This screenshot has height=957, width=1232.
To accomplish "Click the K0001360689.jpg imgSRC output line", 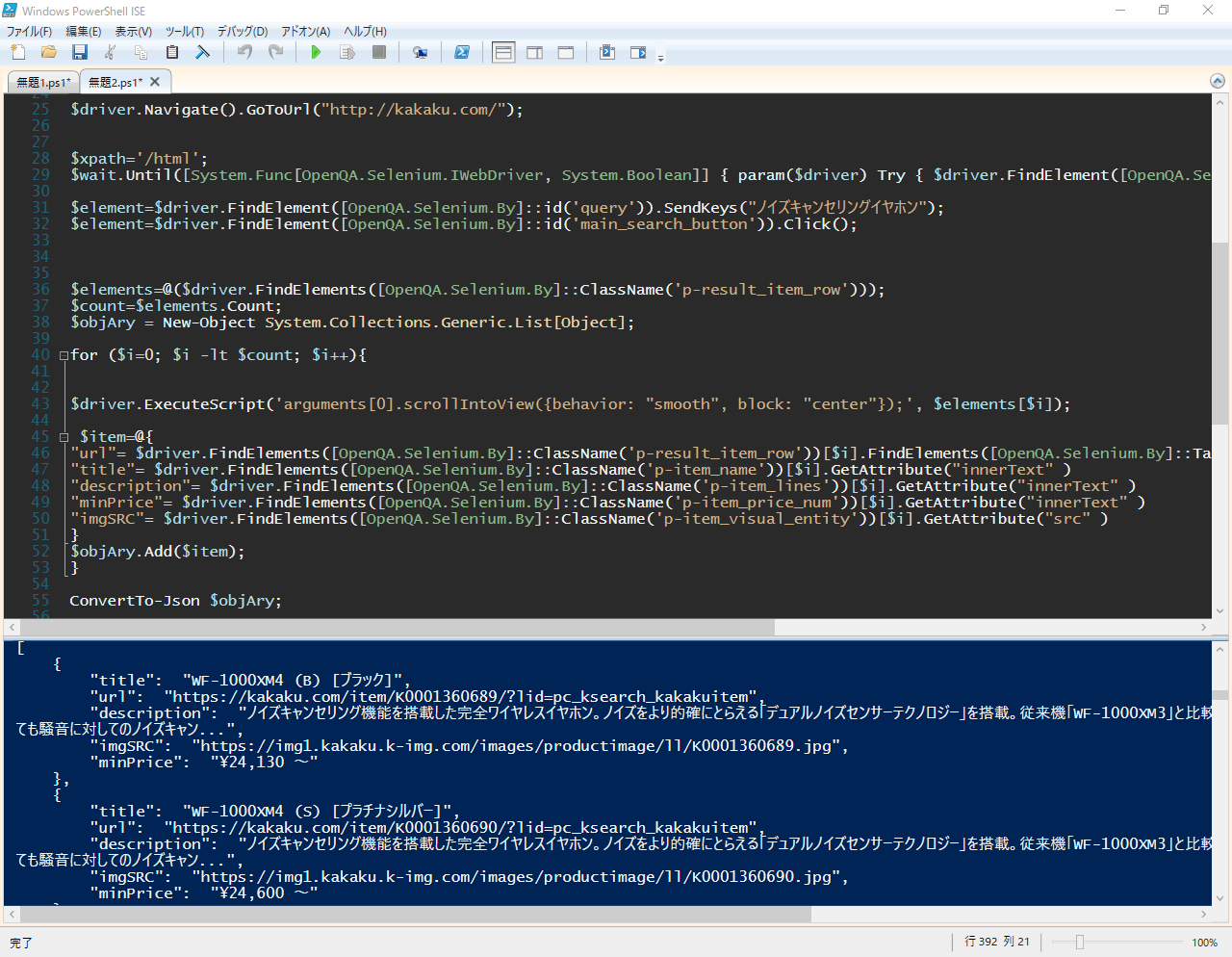I will 469,746.
